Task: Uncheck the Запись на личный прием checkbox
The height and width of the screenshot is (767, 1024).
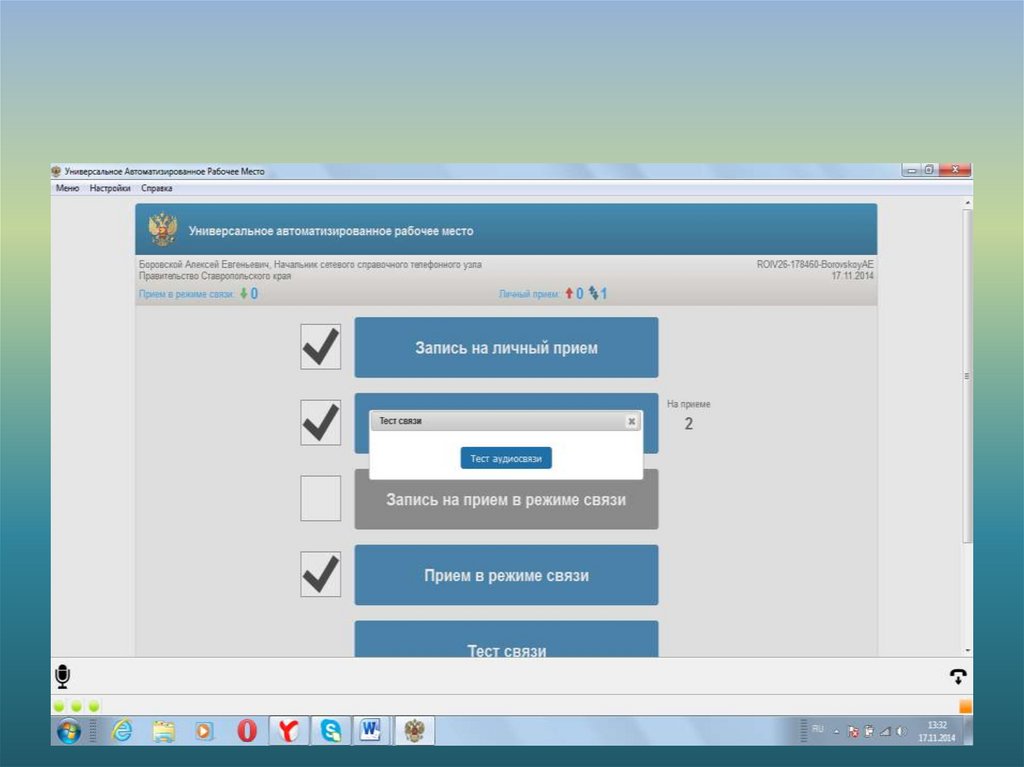Action: pos(320,347)
